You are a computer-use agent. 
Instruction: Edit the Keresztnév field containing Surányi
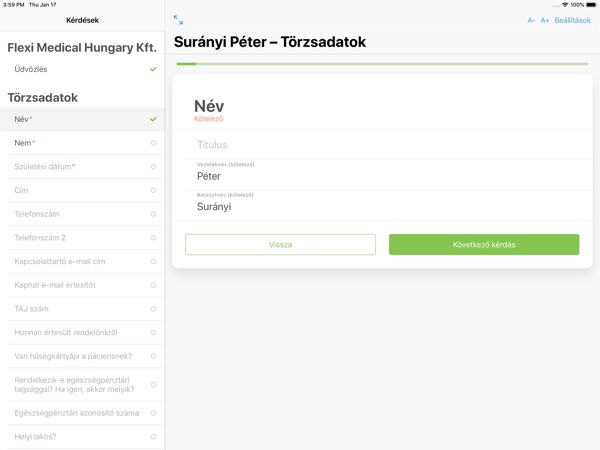pyautogui.click(x=380, y=206)
